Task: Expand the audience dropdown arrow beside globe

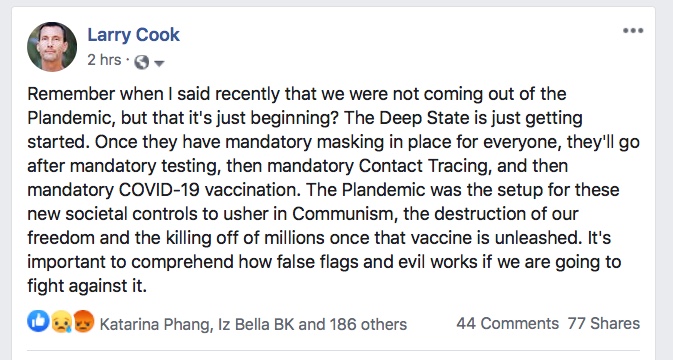Action: 159,64
